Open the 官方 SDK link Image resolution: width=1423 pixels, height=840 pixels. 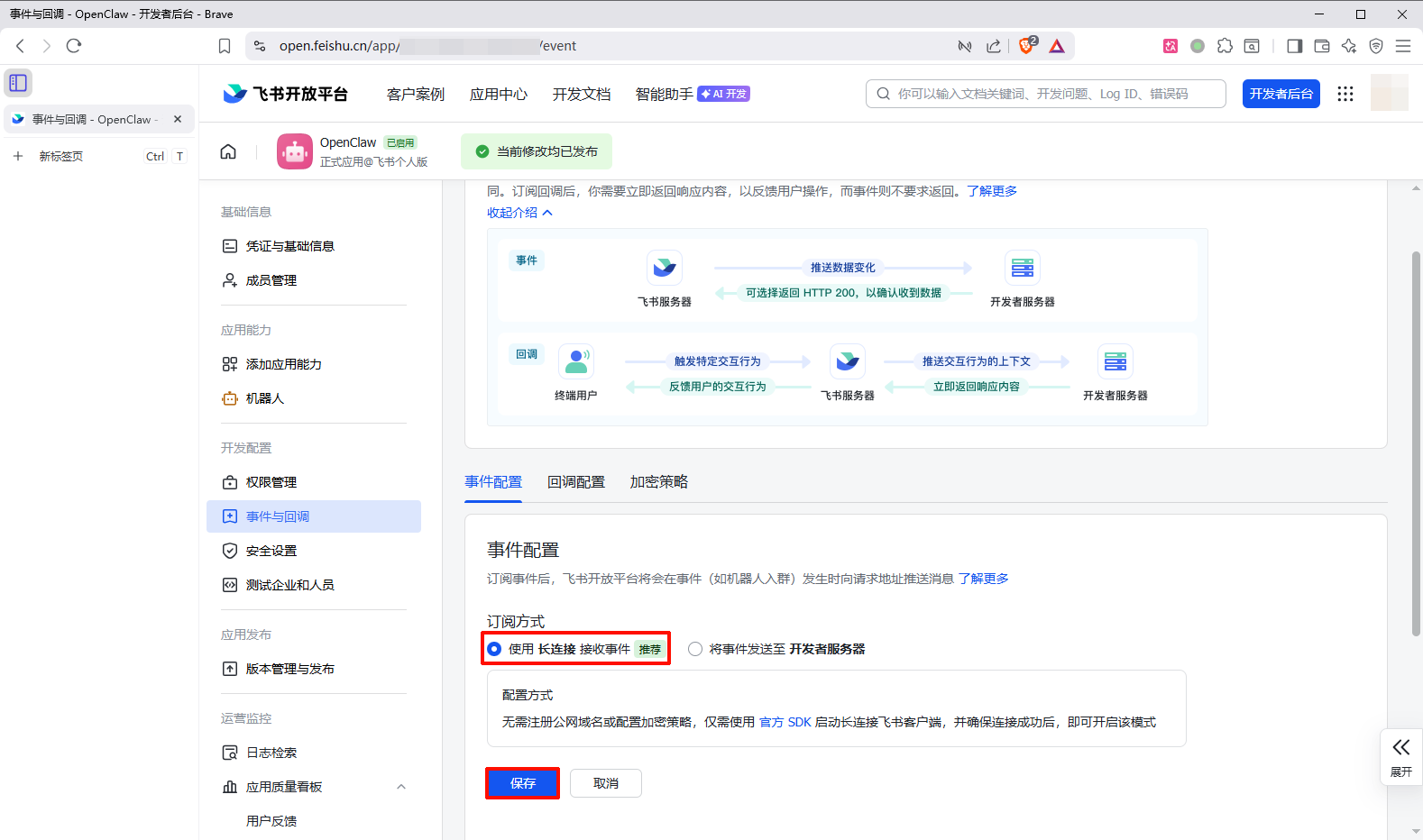click(785, 722)
